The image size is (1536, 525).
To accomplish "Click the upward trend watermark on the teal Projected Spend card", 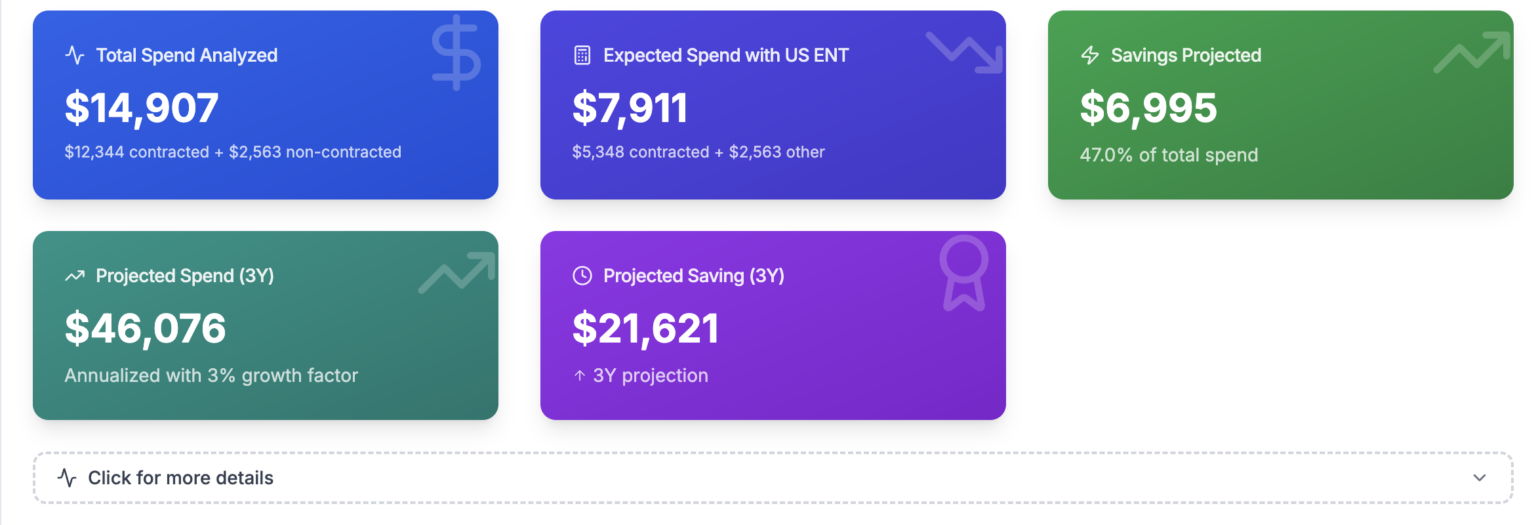I will (456, 273).
